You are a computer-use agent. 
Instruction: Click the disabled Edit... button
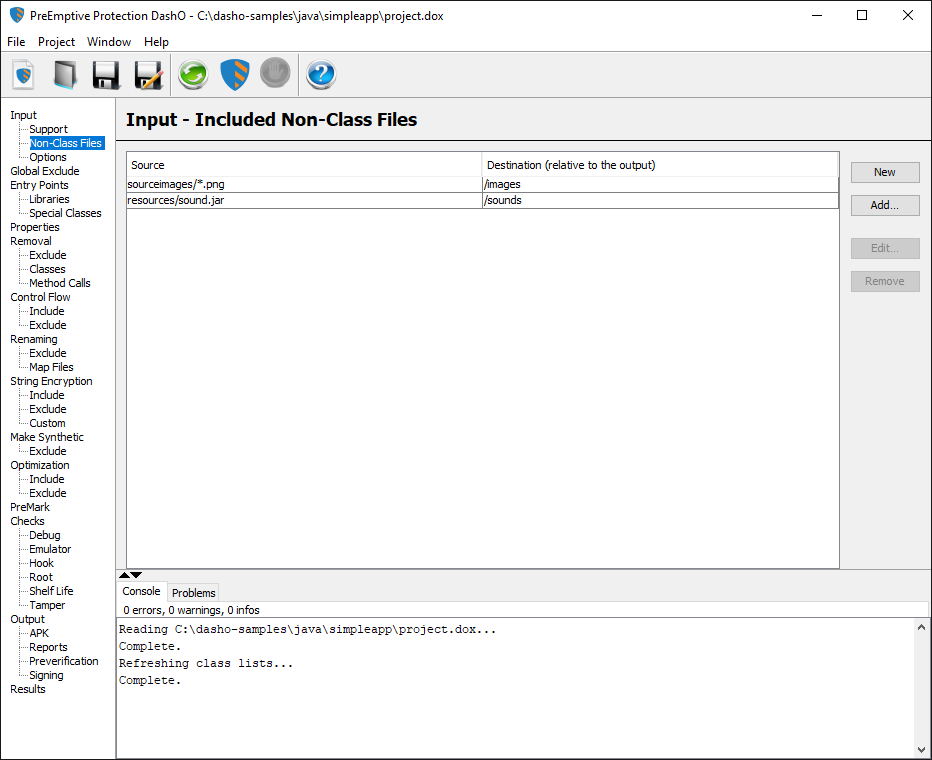(885, 248)
